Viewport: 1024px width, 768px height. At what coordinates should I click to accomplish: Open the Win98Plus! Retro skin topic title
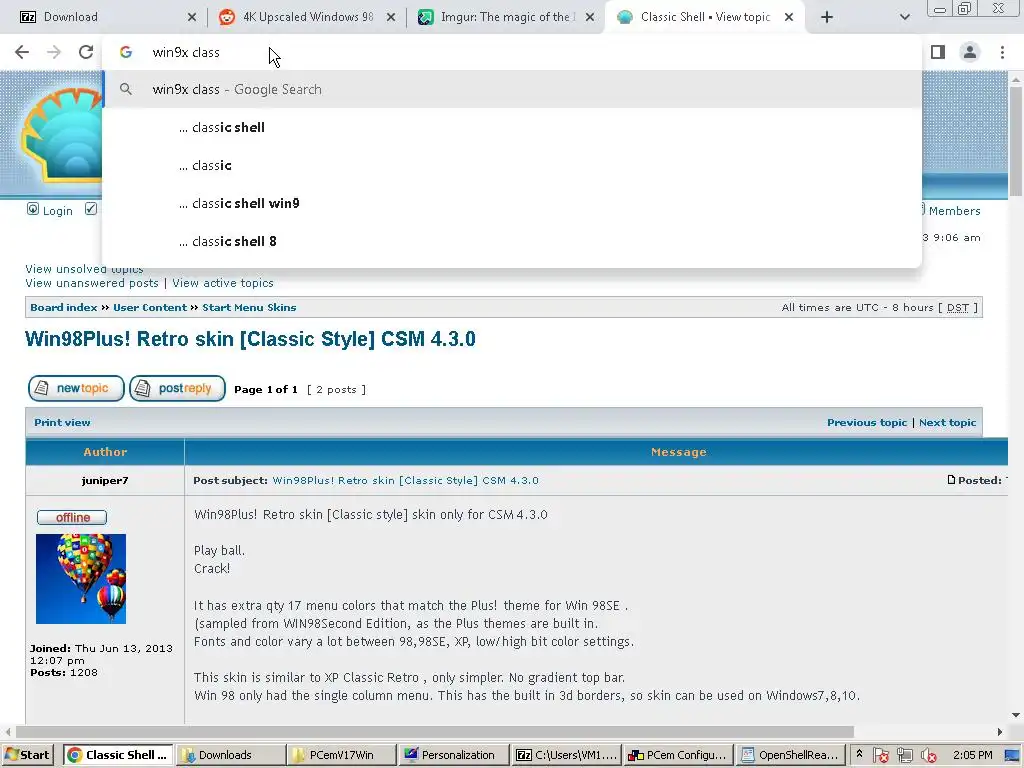[250, 339]
